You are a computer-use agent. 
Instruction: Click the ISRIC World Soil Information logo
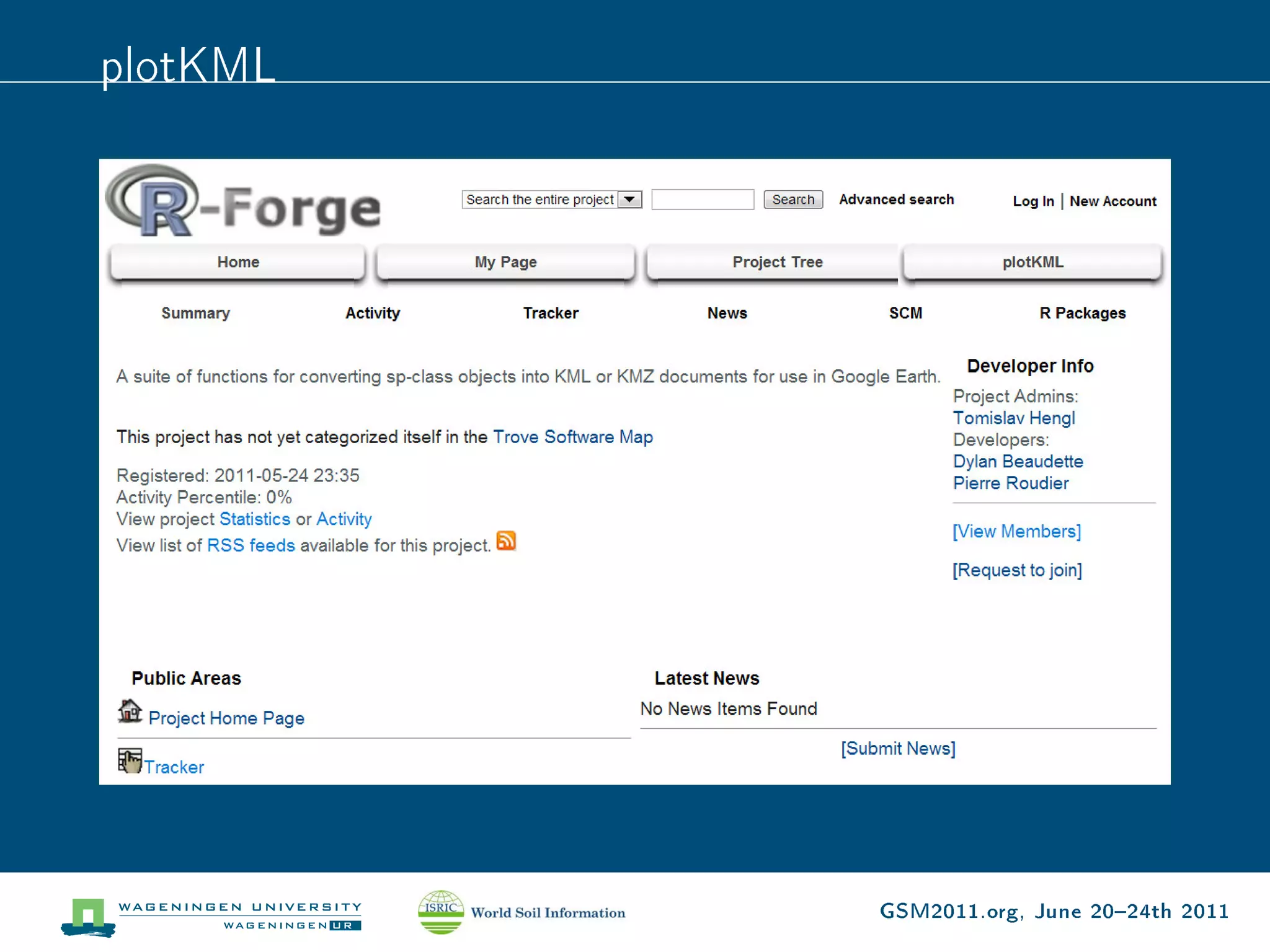pyautogui.click(x=522, y=912)
